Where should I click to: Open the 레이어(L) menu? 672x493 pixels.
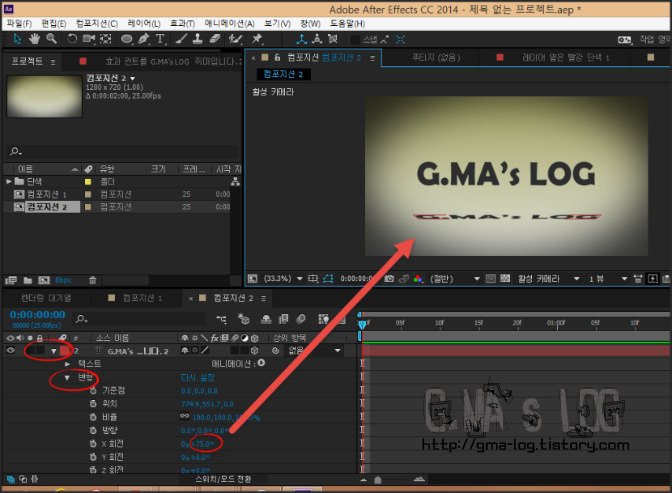tap(144, 24)
